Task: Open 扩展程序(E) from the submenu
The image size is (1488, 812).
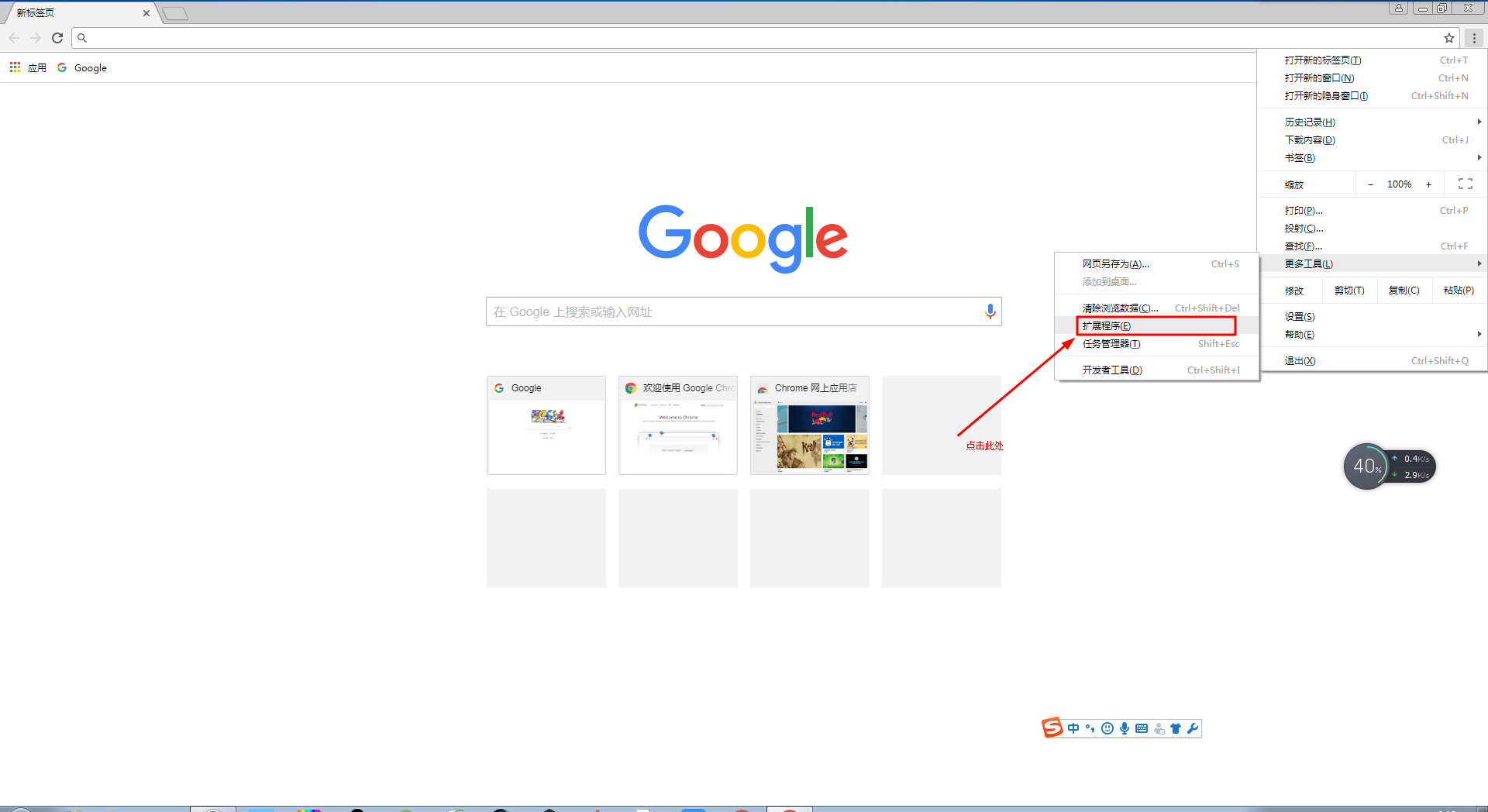Action: point(1156,326)
